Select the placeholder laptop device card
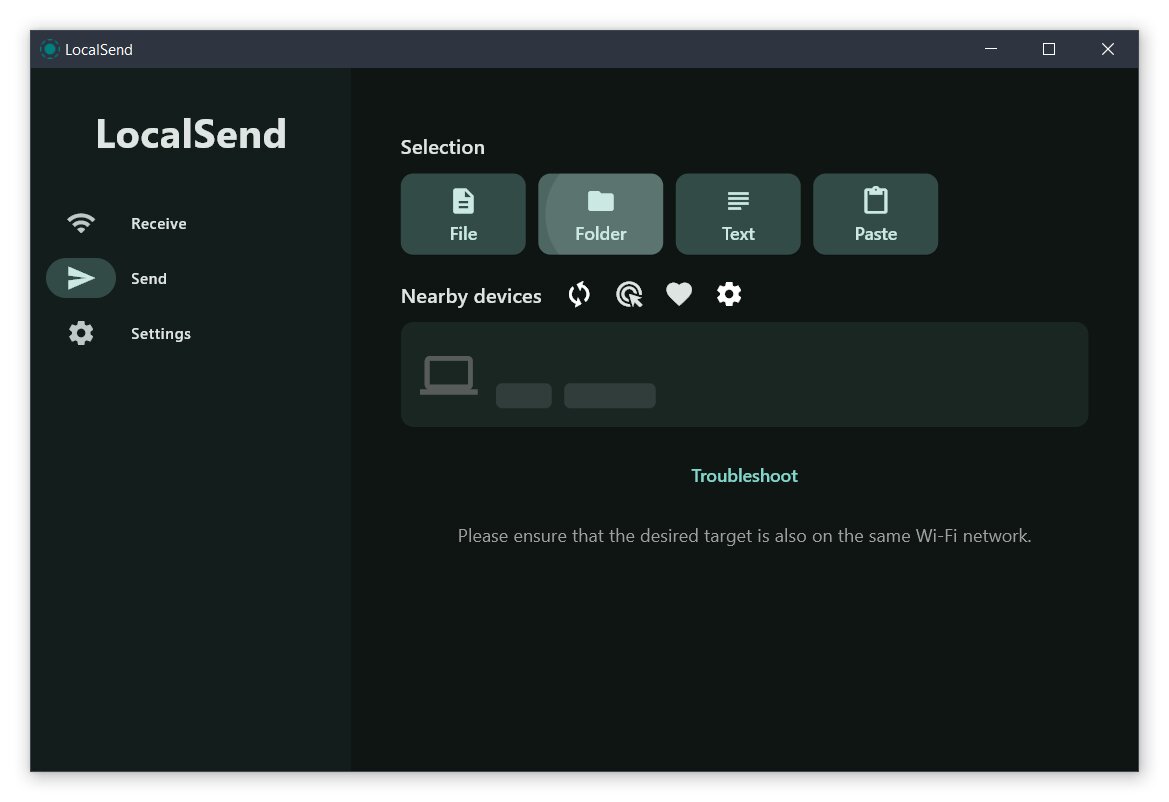1169x802 pixels. pos(744,374)
